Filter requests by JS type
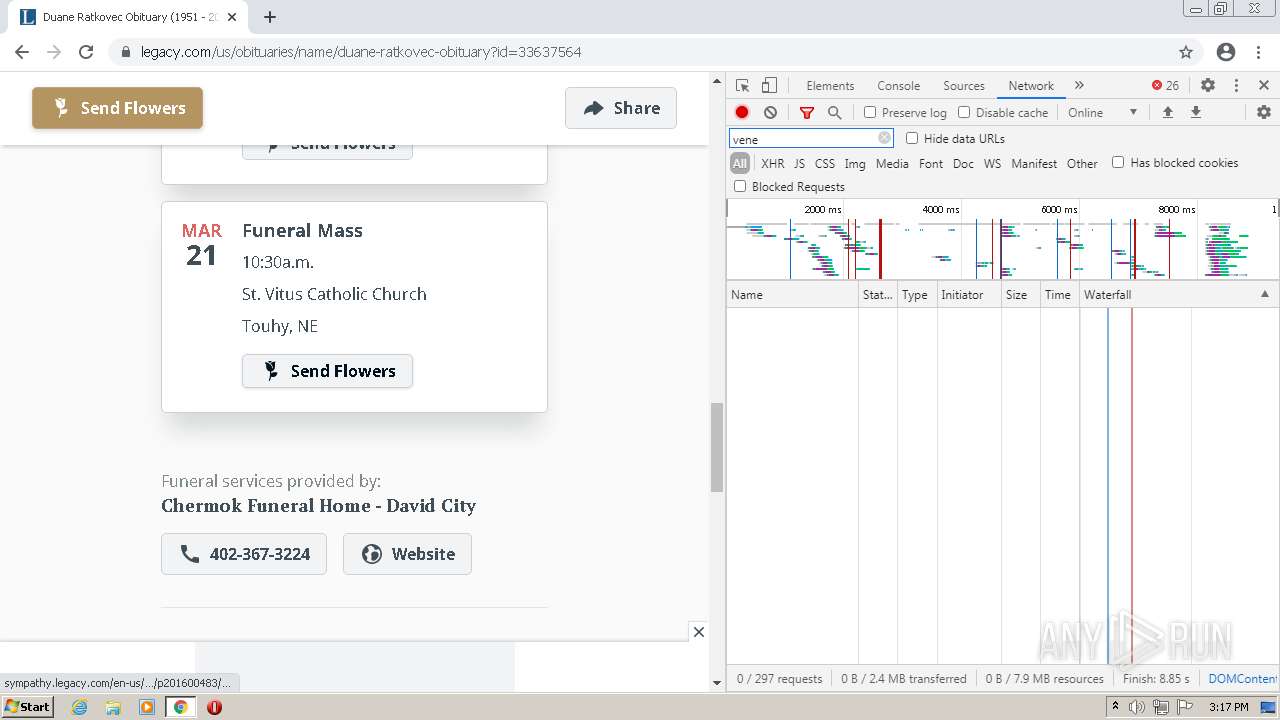The image size is (1280, 720). point(799,164)
